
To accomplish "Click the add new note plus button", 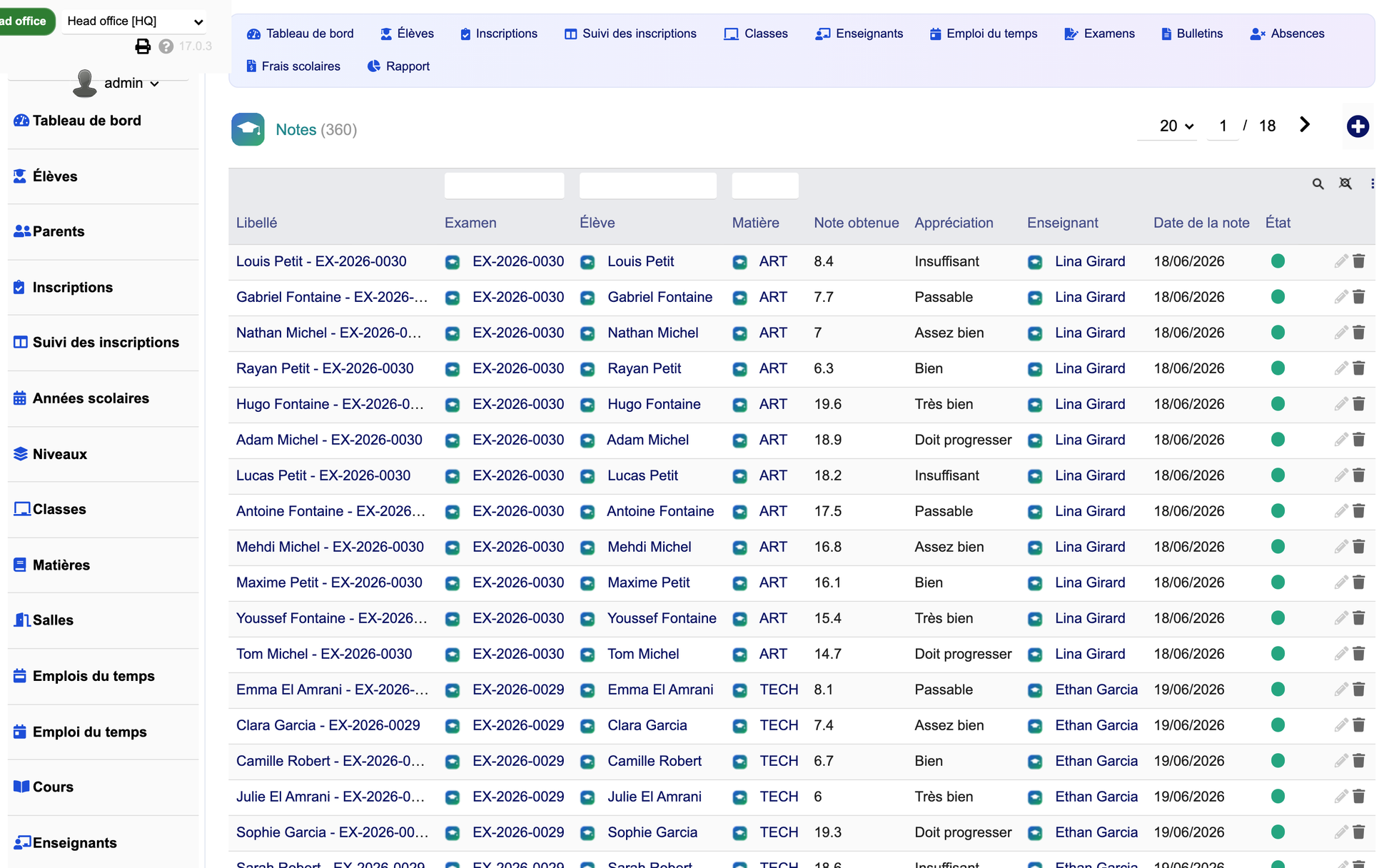I will pos(1358,126).
